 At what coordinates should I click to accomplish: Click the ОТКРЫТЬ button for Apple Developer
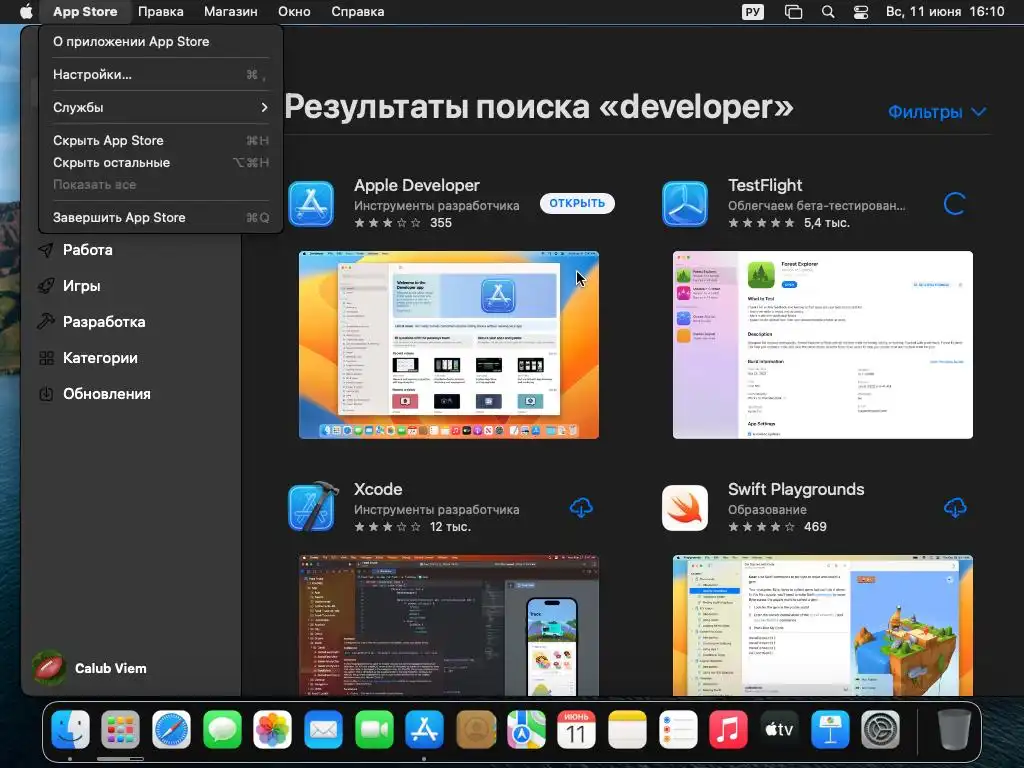577,203
